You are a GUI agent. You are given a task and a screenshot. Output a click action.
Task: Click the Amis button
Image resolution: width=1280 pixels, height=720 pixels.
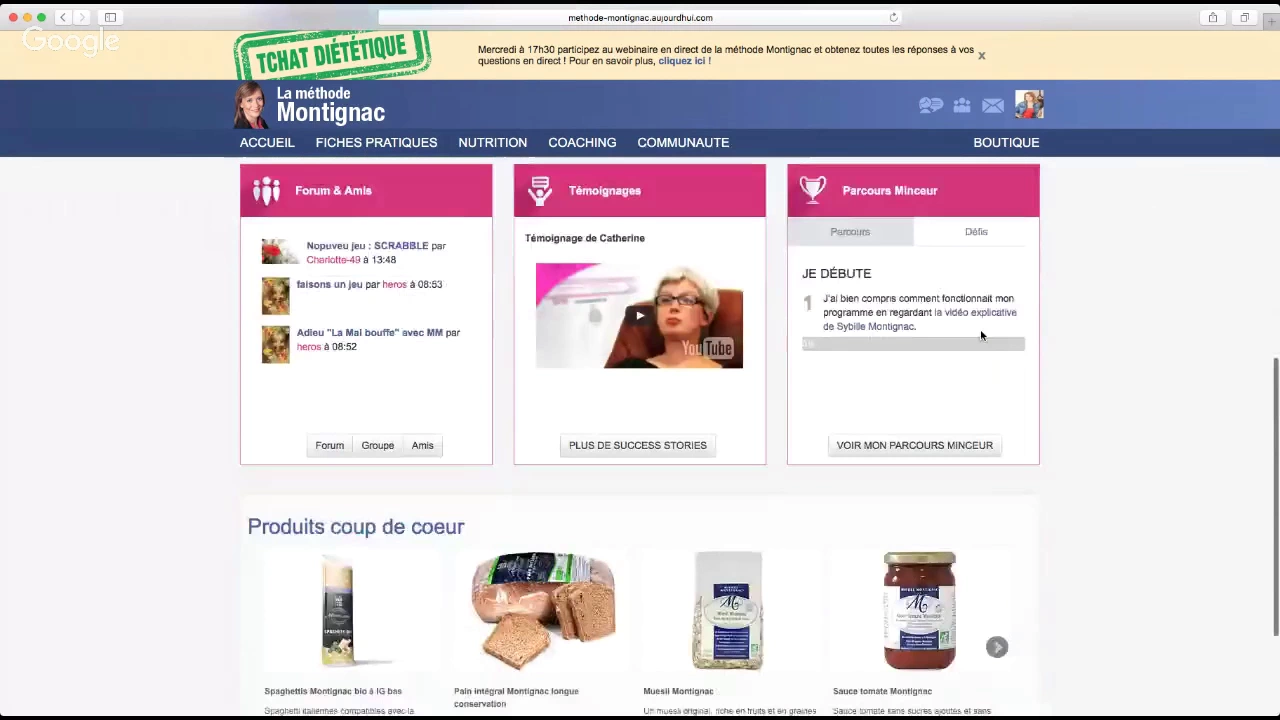click(422, 445)
